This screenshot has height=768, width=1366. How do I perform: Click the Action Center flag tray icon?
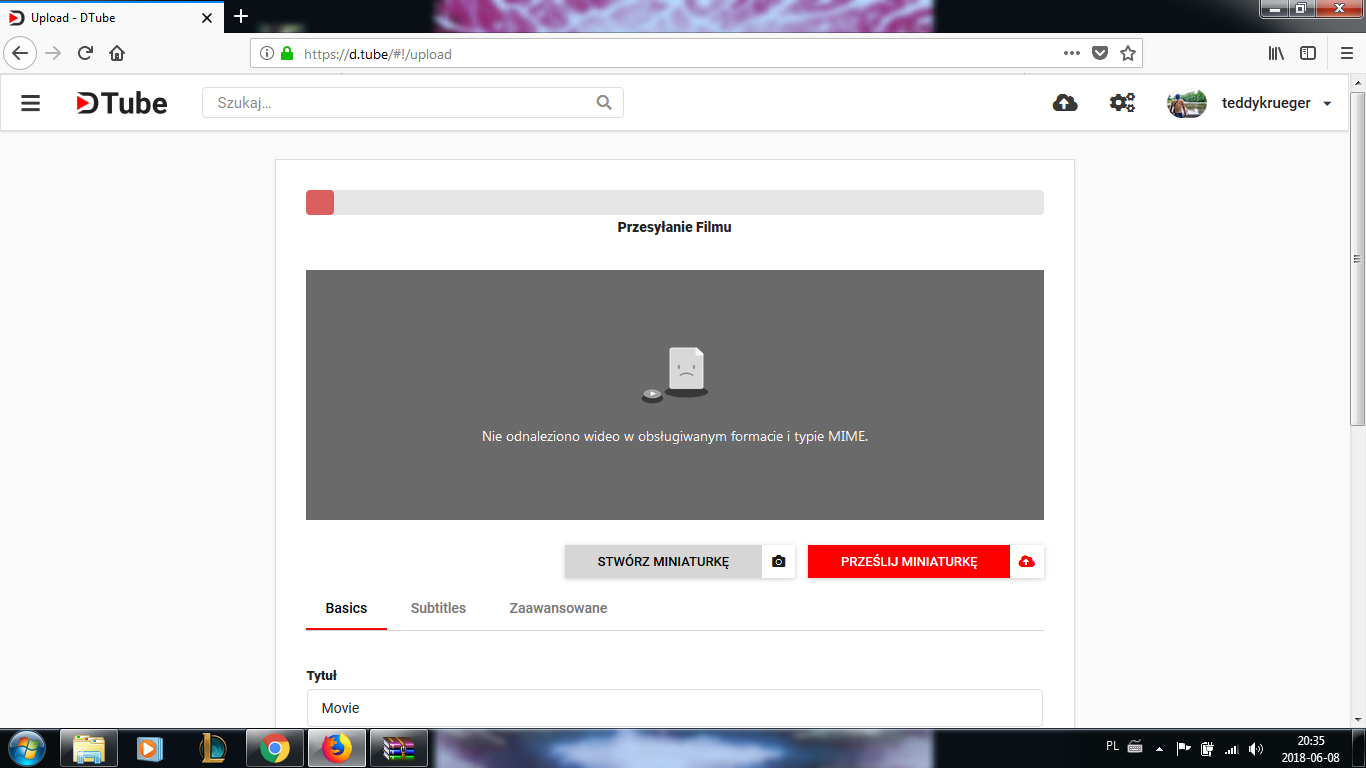click(1183, 748)
